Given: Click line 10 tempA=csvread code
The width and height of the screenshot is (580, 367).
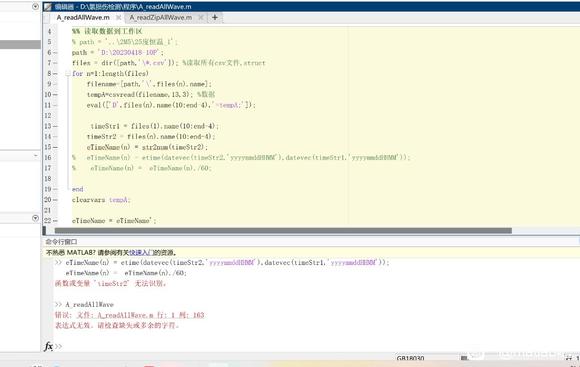Looking at the screenshot, I should pos(151,95).
